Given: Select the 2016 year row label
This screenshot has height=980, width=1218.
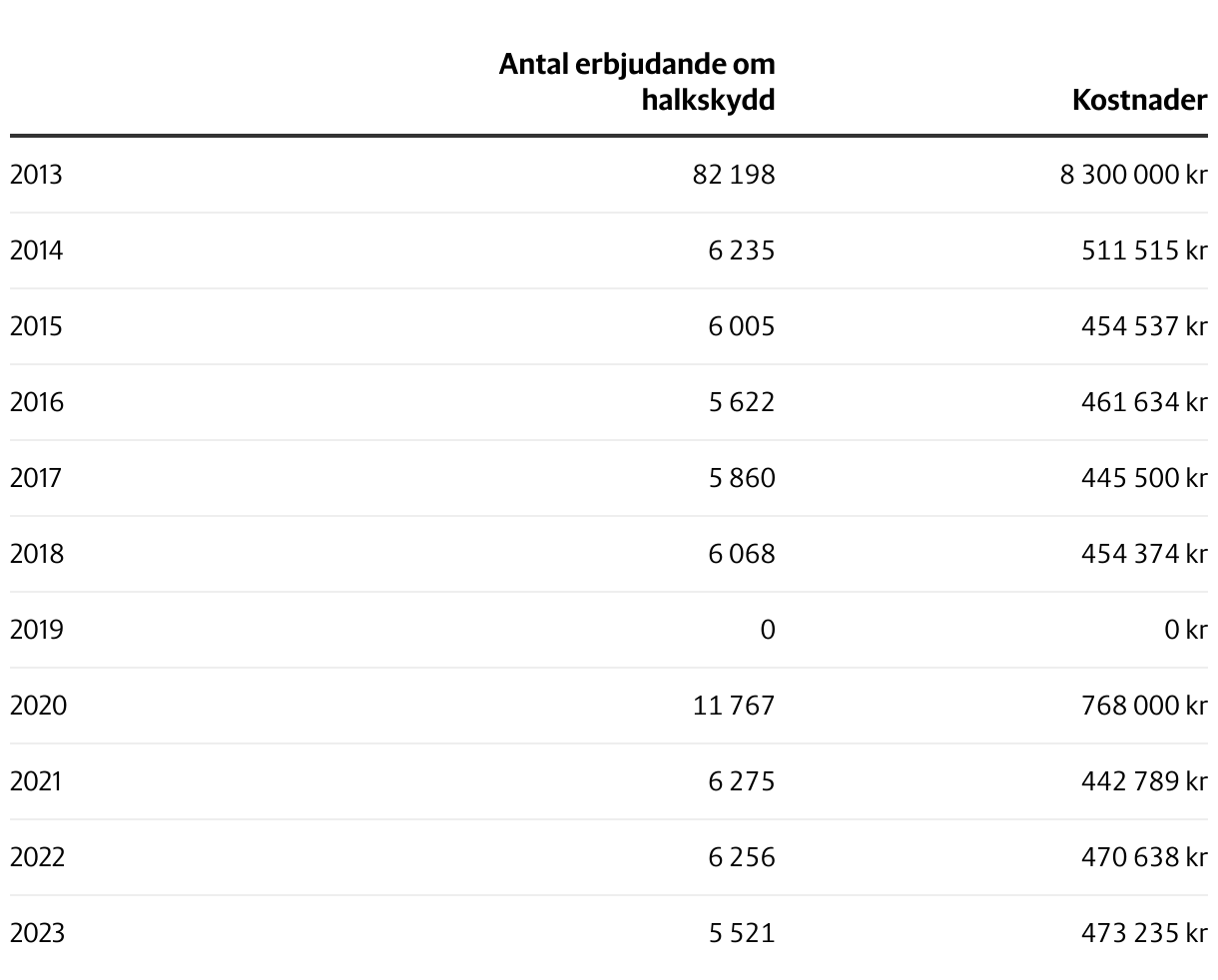Looking at the screenshot, I should (36, 402).
